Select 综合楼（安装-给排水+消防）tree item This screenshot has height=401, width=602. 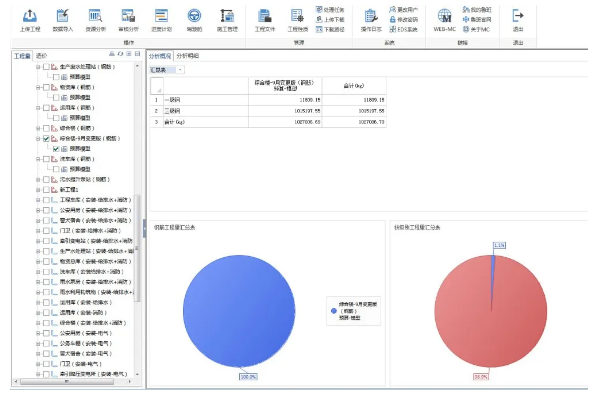93,323
